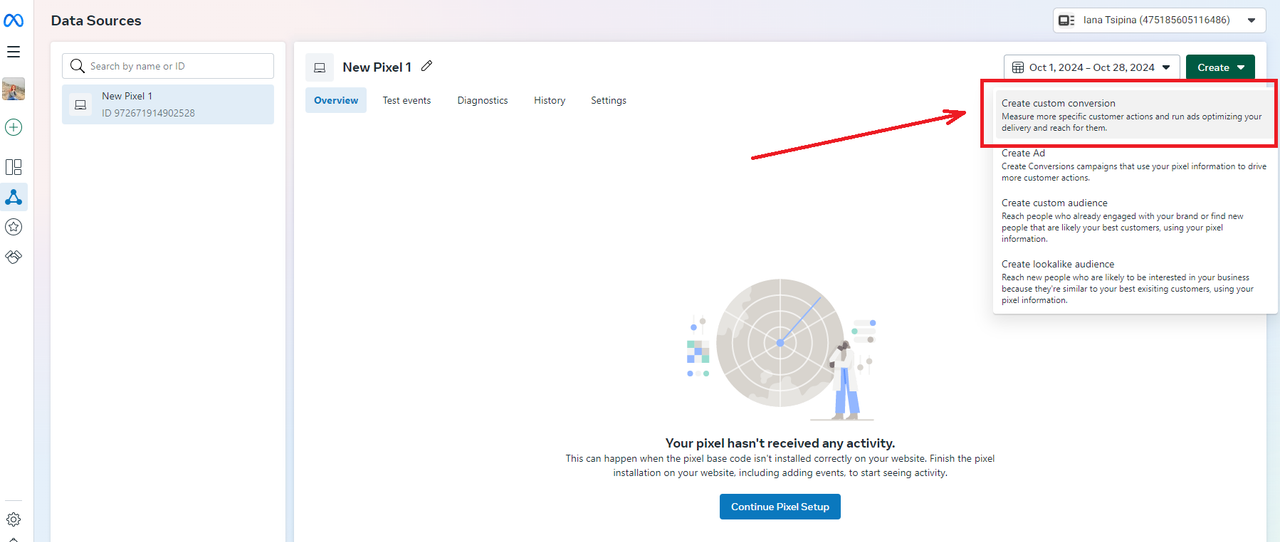
Task: Click calendar icon in date range picker
Action: coord(1018,67)
